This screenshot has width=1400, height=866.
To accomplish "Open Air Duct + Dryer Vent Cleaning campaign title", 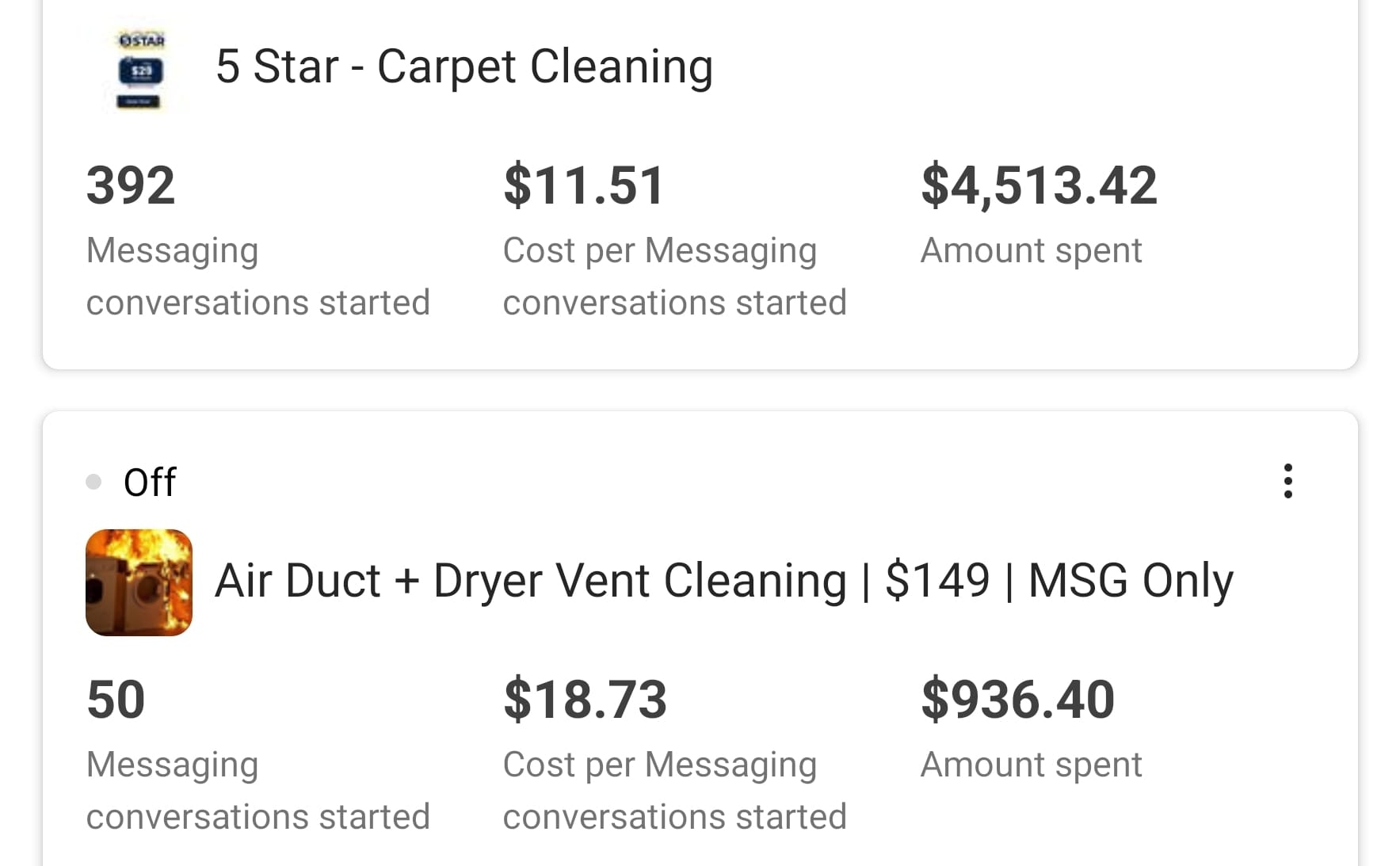I will click(x=723, y=581).
